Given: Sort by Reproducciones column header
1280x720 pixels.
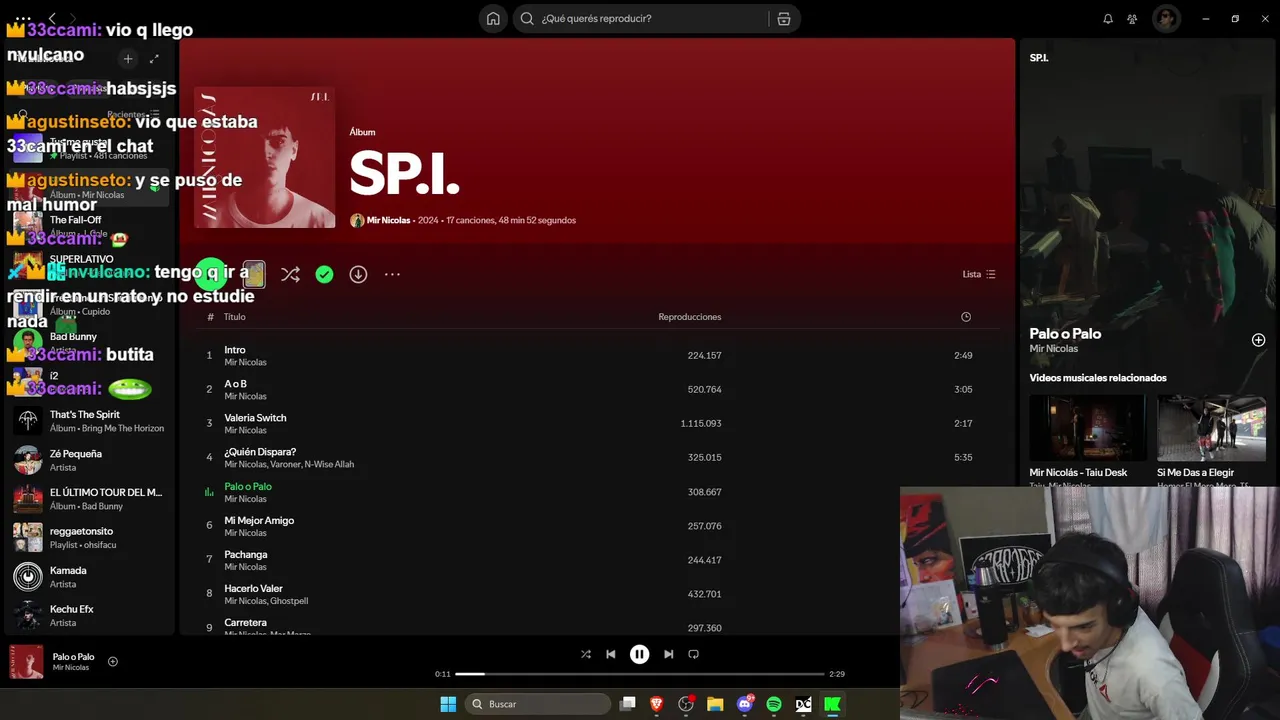Looking at the screenshot, I should point(689,317).
